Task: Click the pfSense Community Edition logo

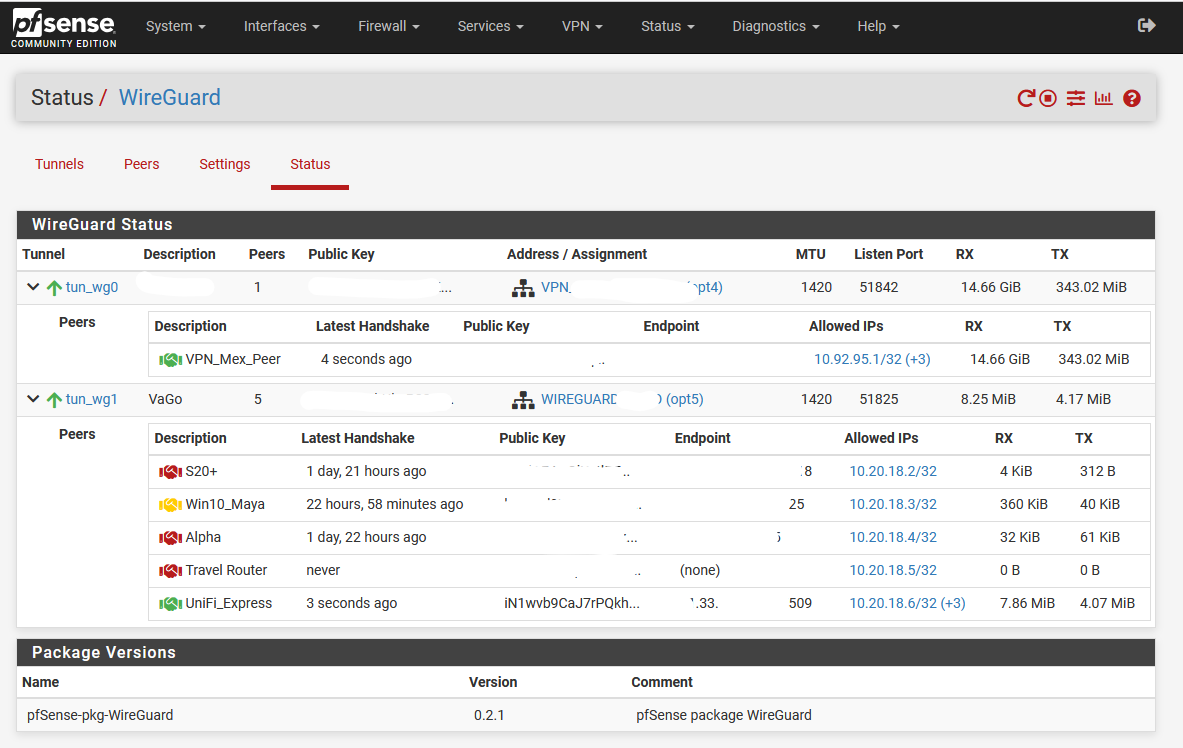Action: [x=64, y=27]
